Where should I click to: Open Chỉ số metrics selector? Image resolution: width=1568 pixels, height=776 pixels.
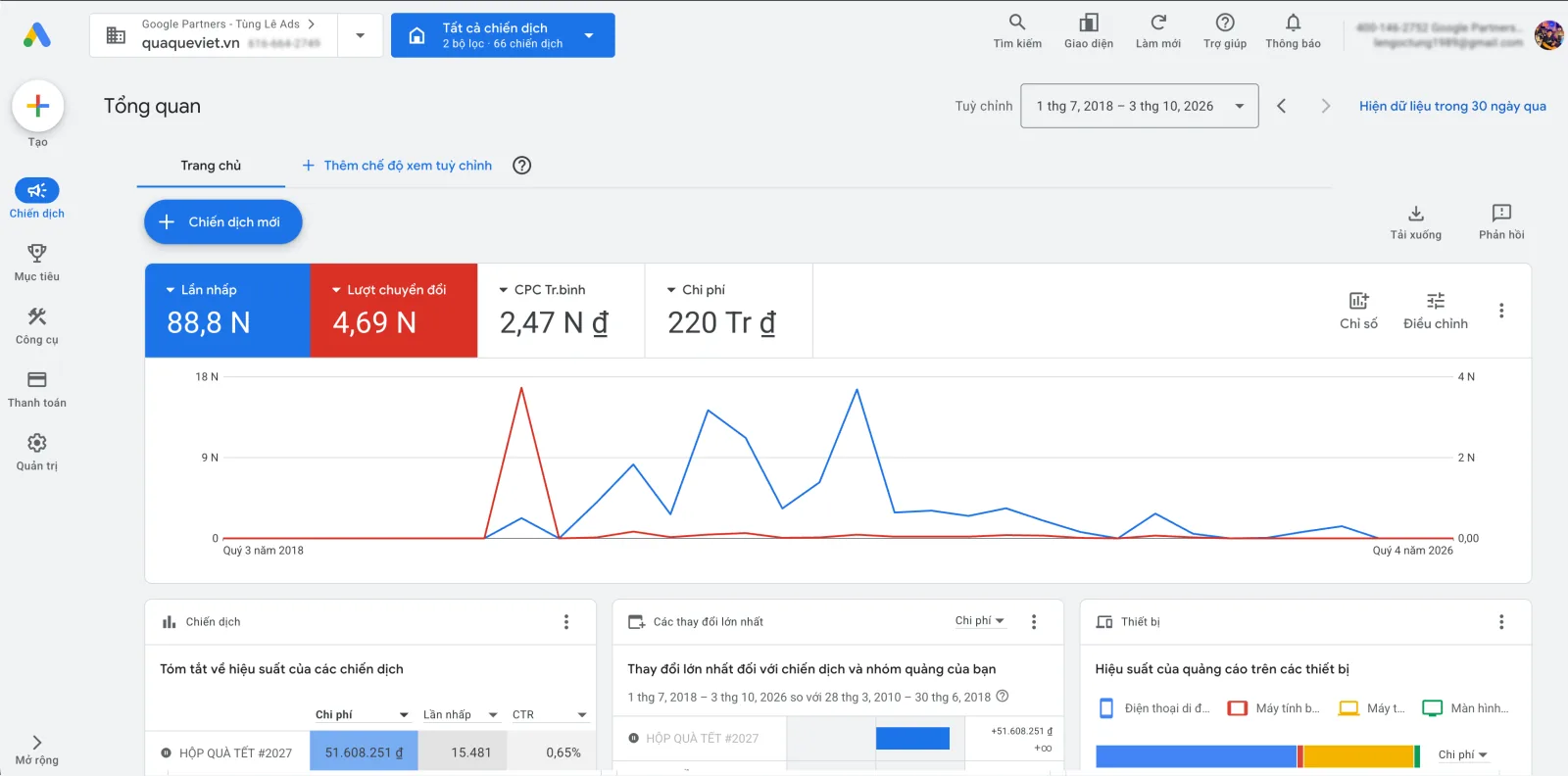(x=1358, y=311)
